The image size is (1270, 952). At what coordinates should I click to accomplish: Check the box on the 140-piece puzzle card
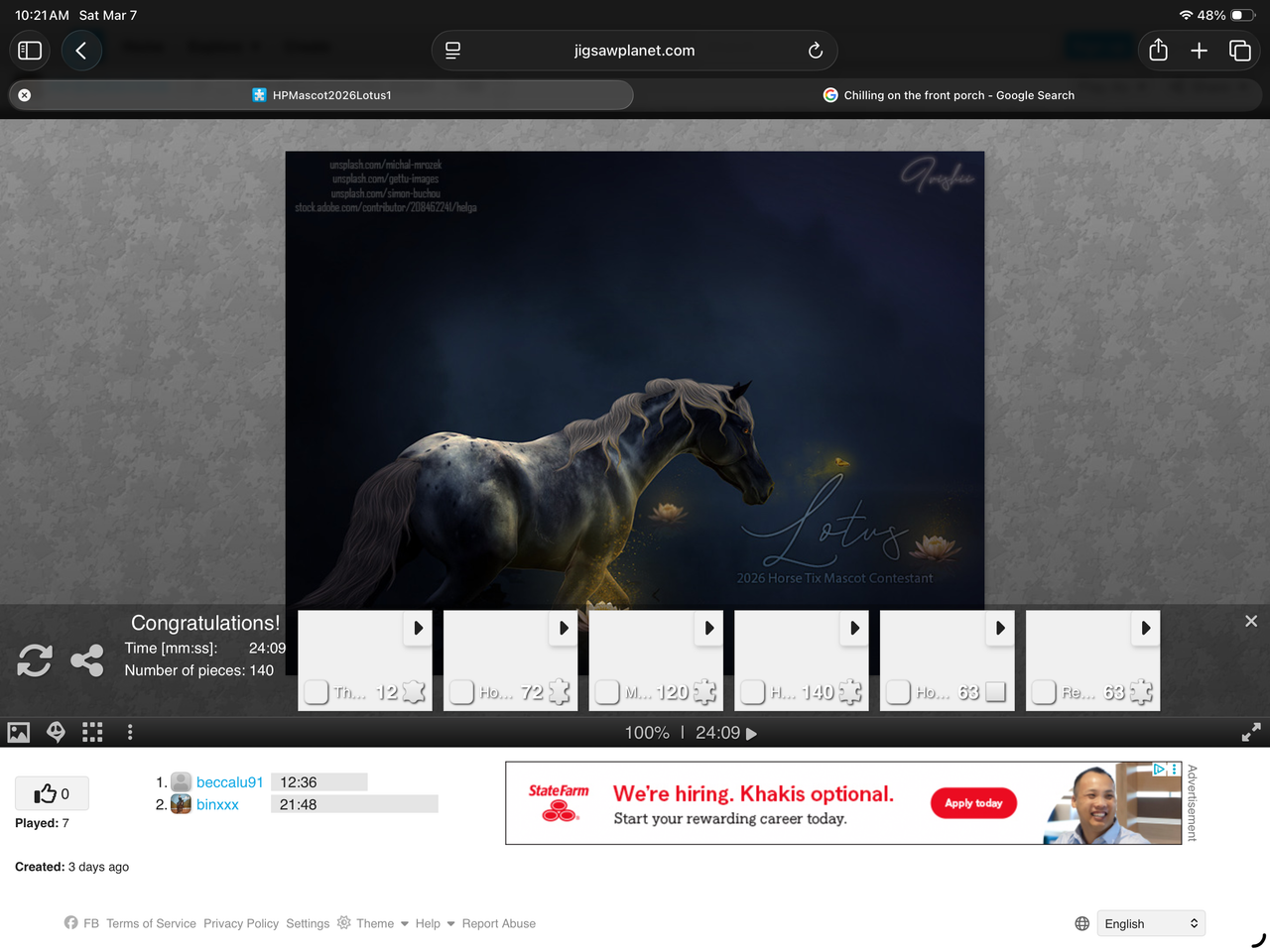pos(753,692)
